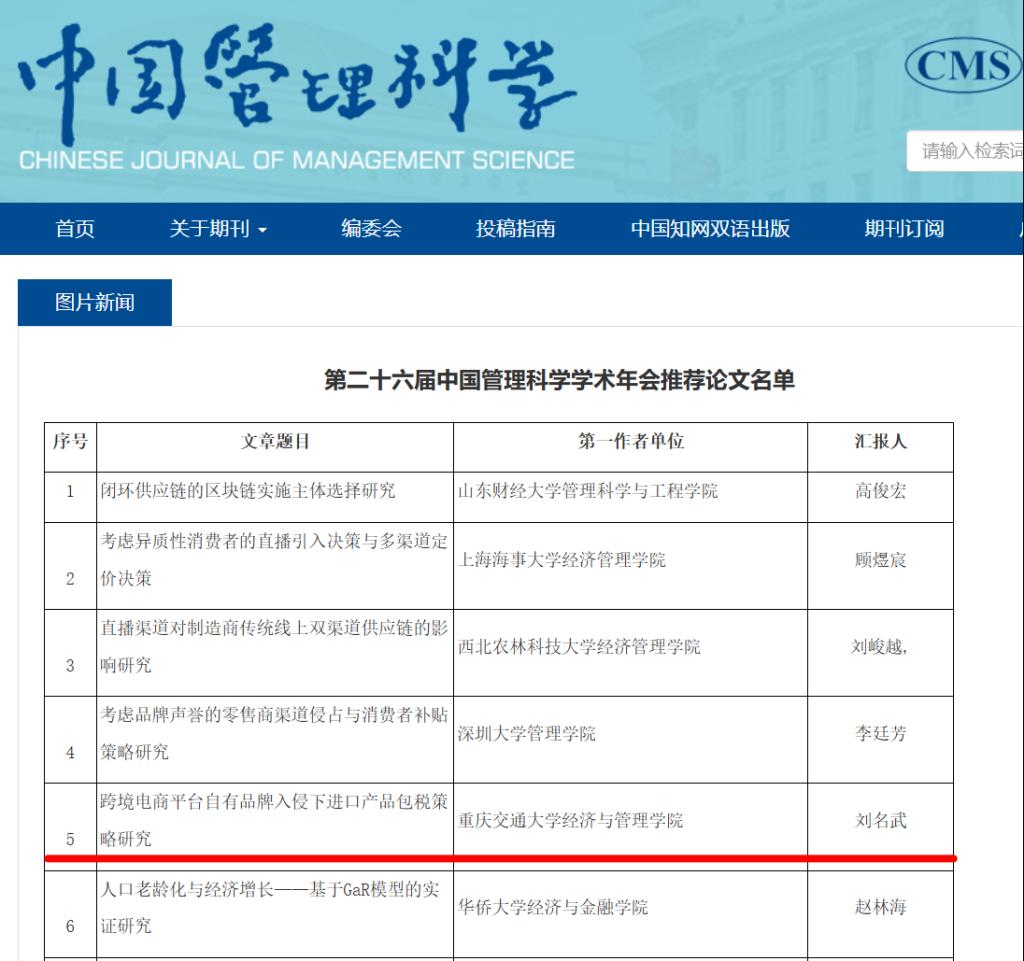1024x961 pixels.
Task: Click the CMS oval logo icon
Action: coord(963,66)
